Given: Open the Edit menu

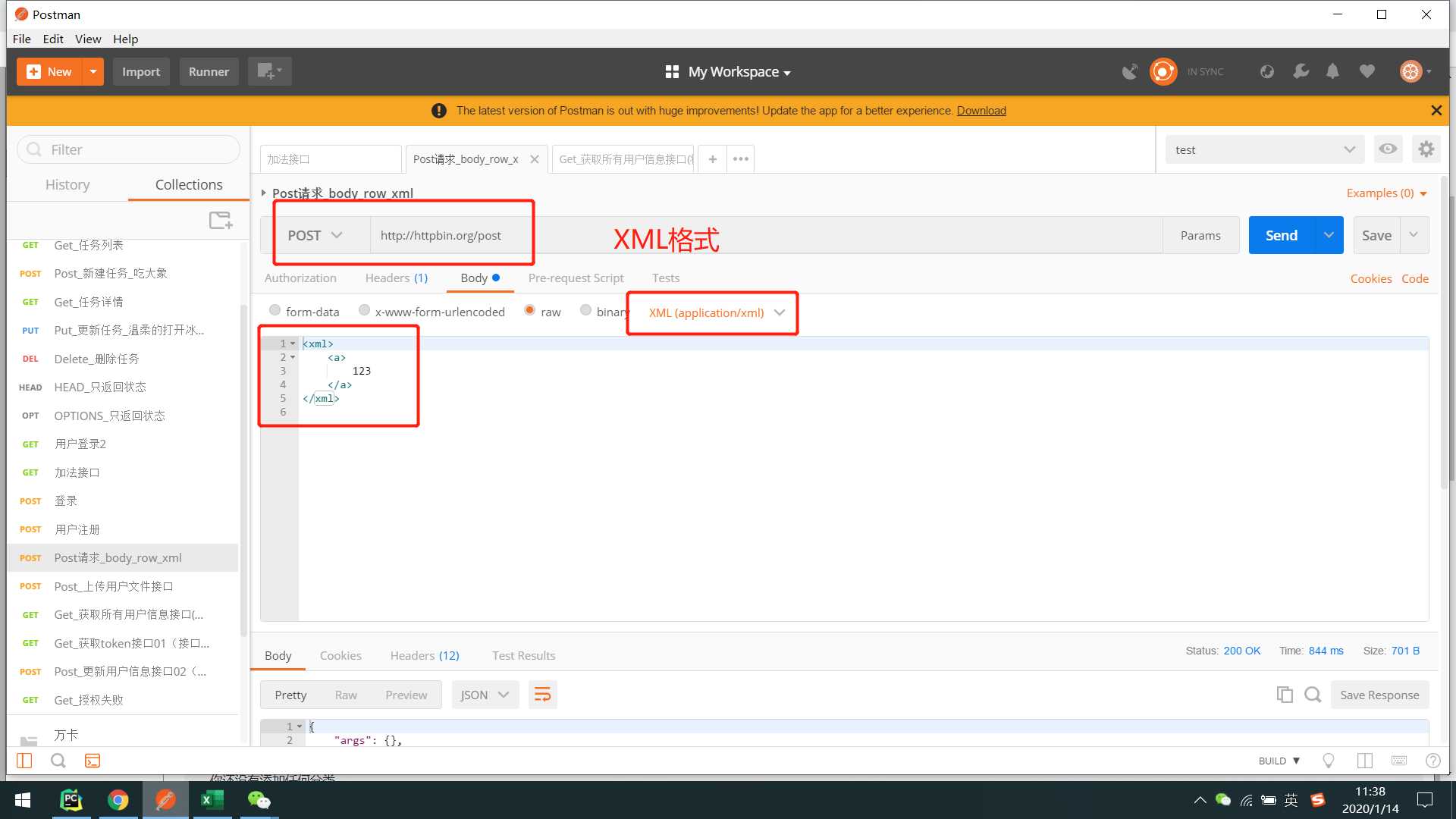Looking at the screenshot, I should coord(53,39).
